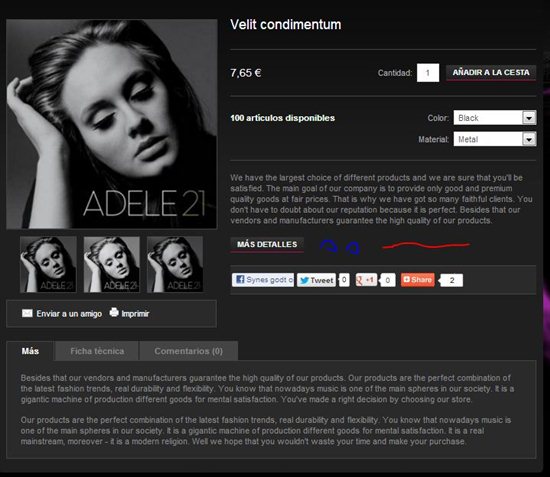550x477 pixels.
Task: Click the Tweet count bubble
Action: point(344,280)
